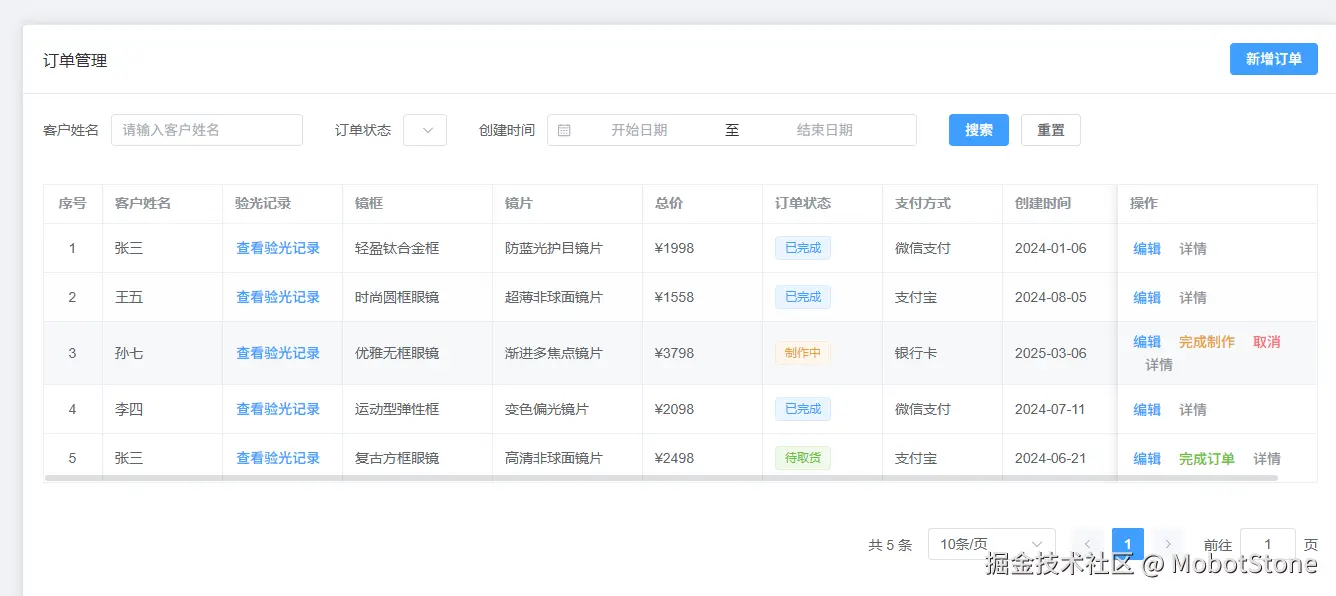
Task: Click the 客户姓名 name input field
Action: pos(206,130)
